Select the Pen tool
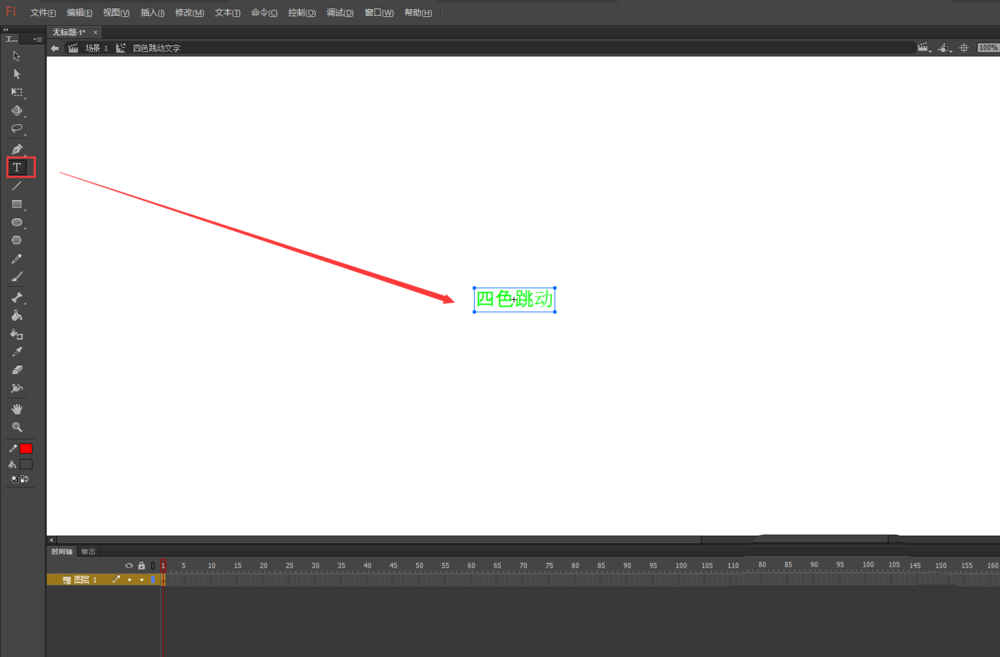 (17, 149)
